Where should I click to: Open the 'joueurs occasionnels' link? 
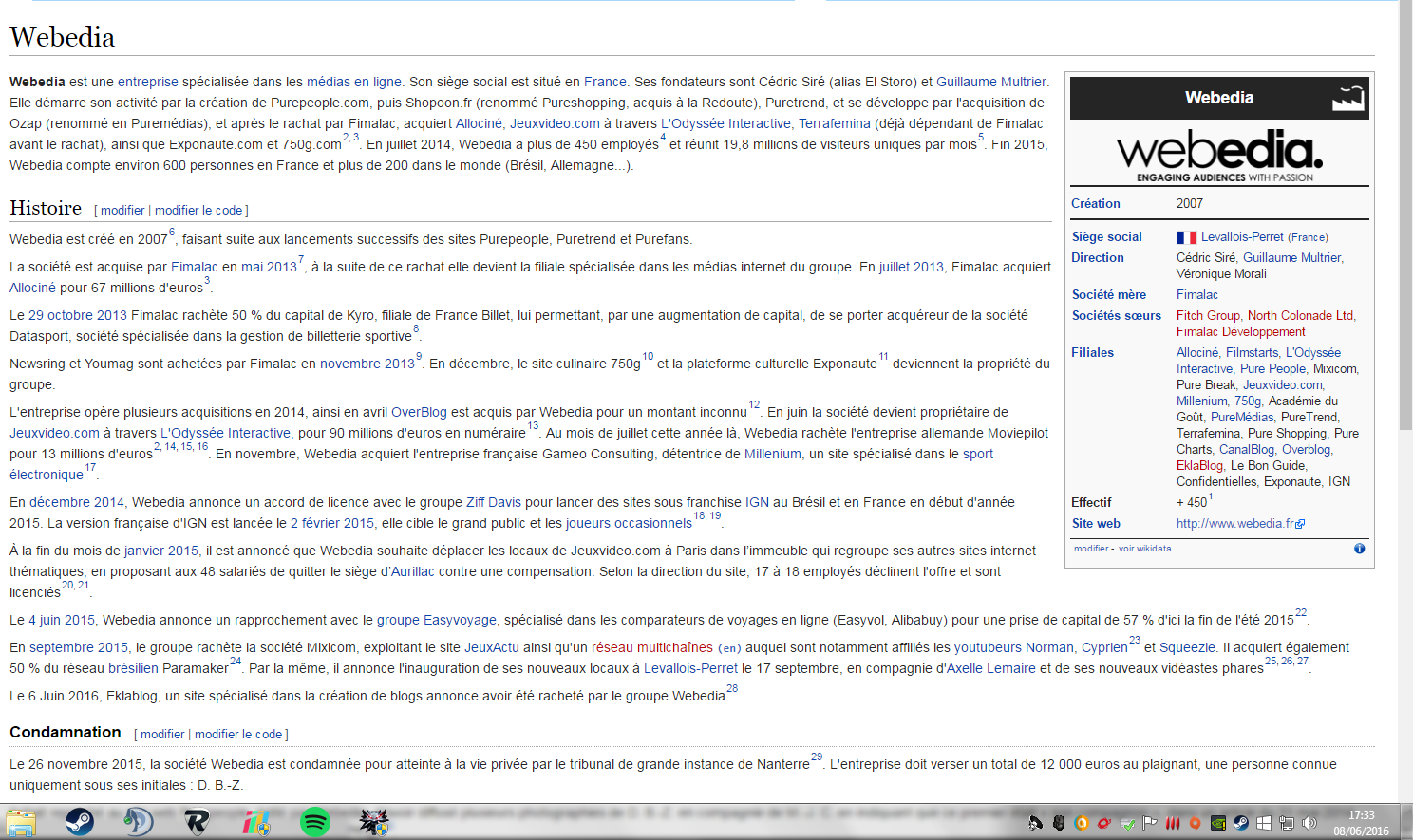click(x=629, y=523)
